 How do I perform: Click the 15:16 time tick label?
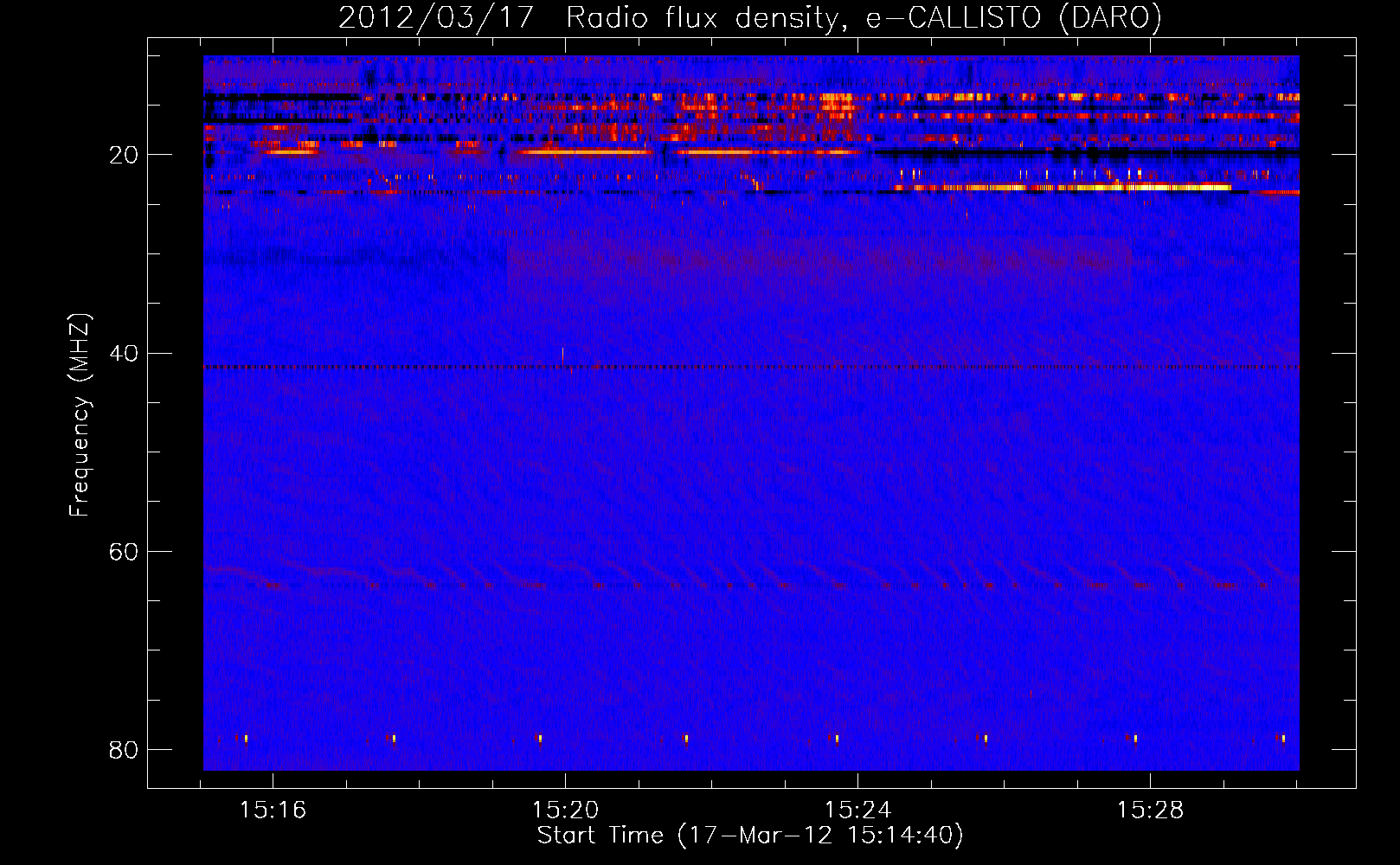(x=273, y=811)
